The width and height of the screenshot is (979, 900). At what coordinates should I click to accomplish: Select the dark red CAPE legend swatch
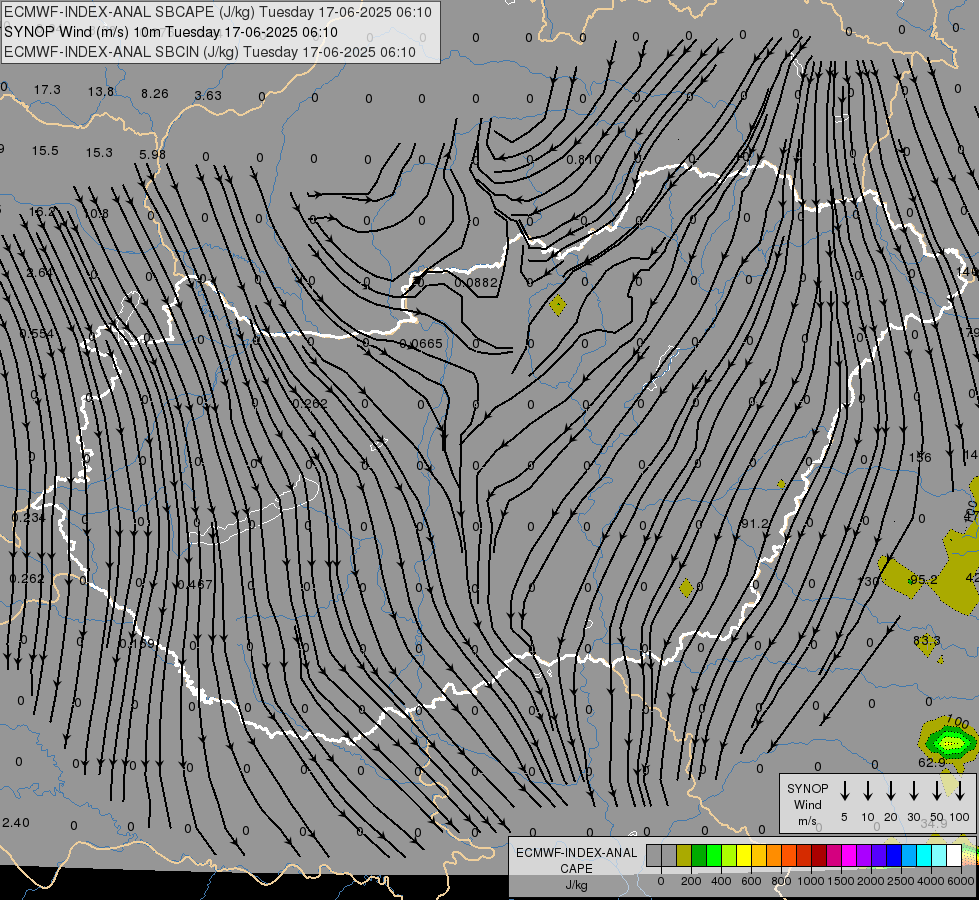point(819,855)
